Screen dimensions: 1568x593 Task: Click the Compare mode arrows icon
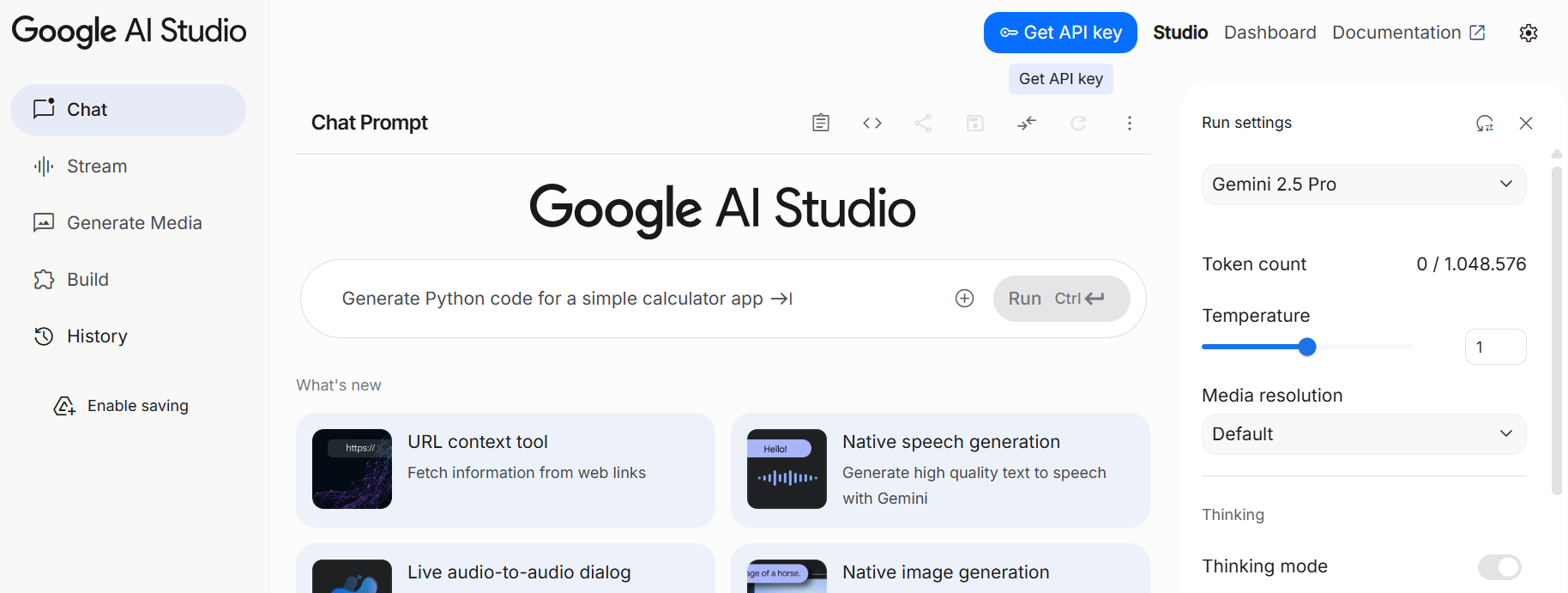pos(1027,123)
